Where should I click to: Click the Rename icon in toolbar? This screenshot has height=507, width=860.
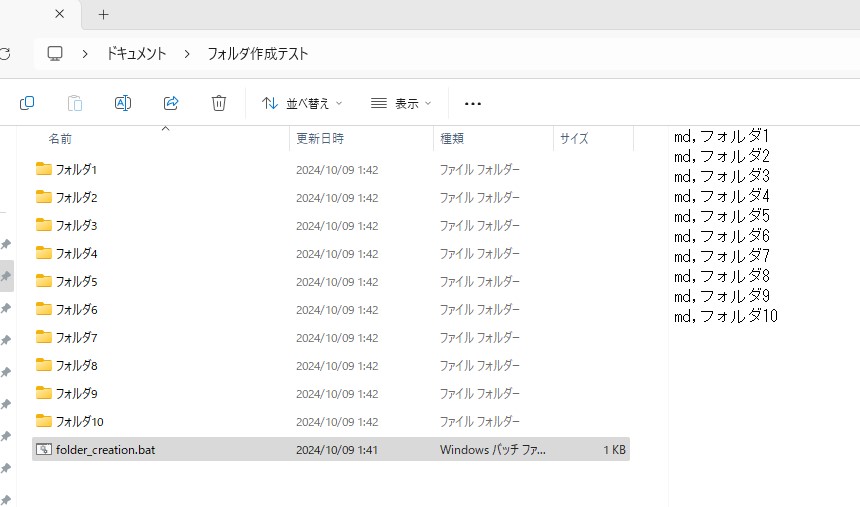coord(123,103)
